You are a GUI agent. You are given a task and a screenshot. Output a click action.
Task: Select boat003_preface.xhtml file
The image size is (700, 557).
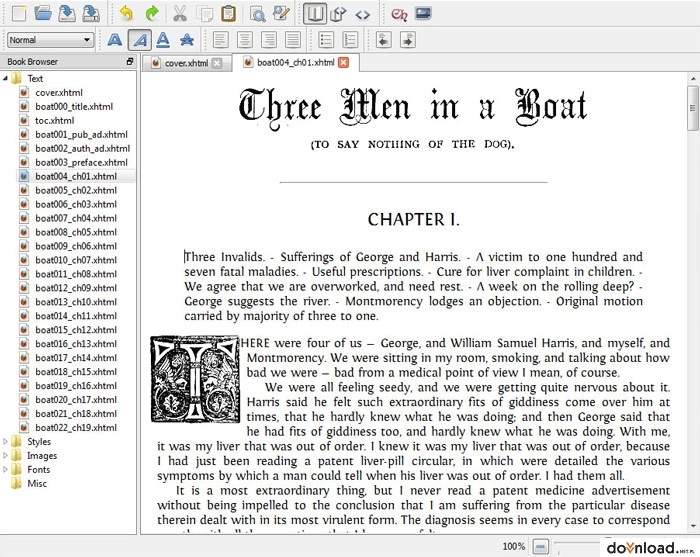point(81,162)
